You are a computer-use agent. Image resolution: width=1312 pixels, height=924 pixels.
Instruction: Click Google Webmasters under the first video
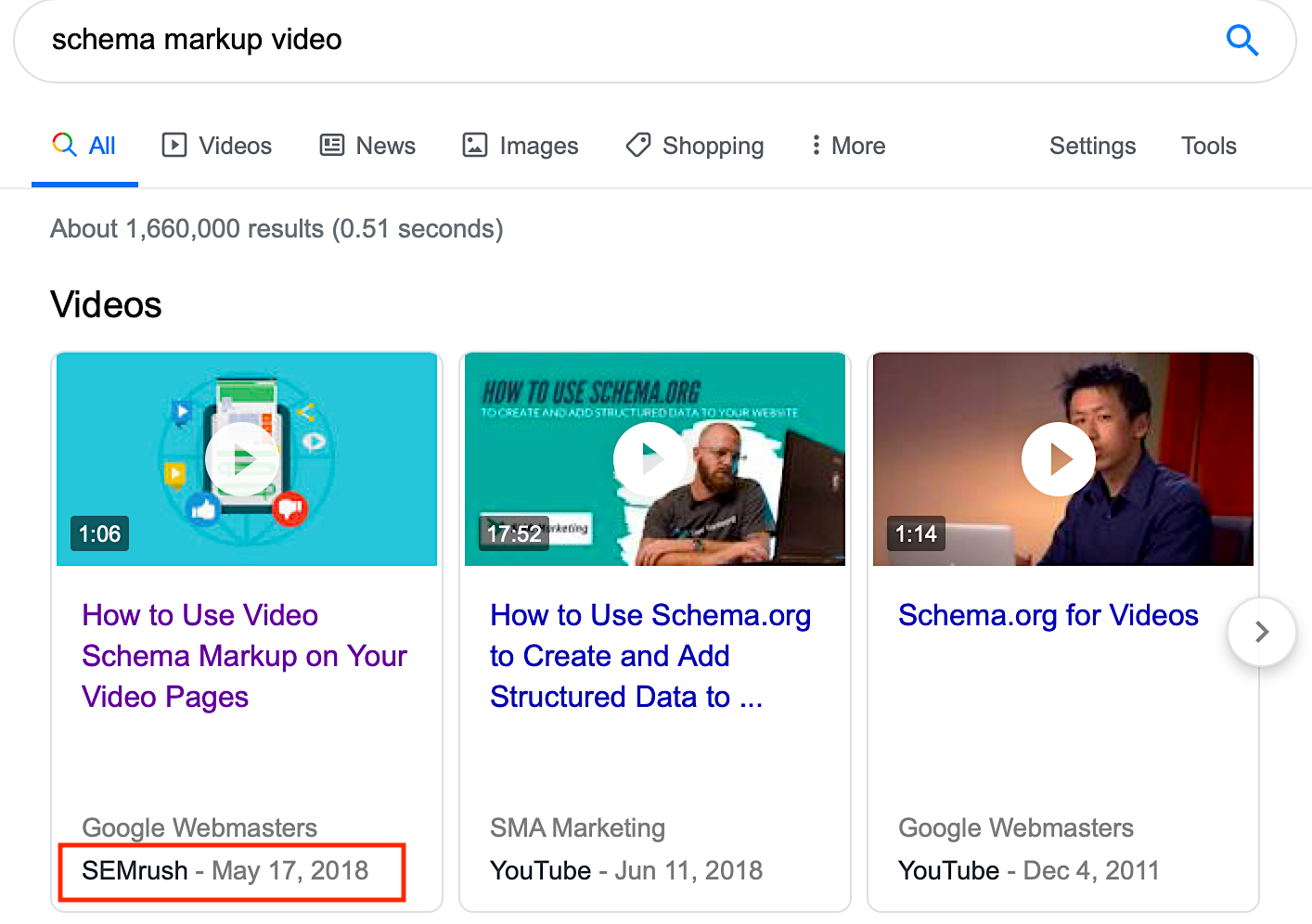pyautogui.click(x=199, y=828)
